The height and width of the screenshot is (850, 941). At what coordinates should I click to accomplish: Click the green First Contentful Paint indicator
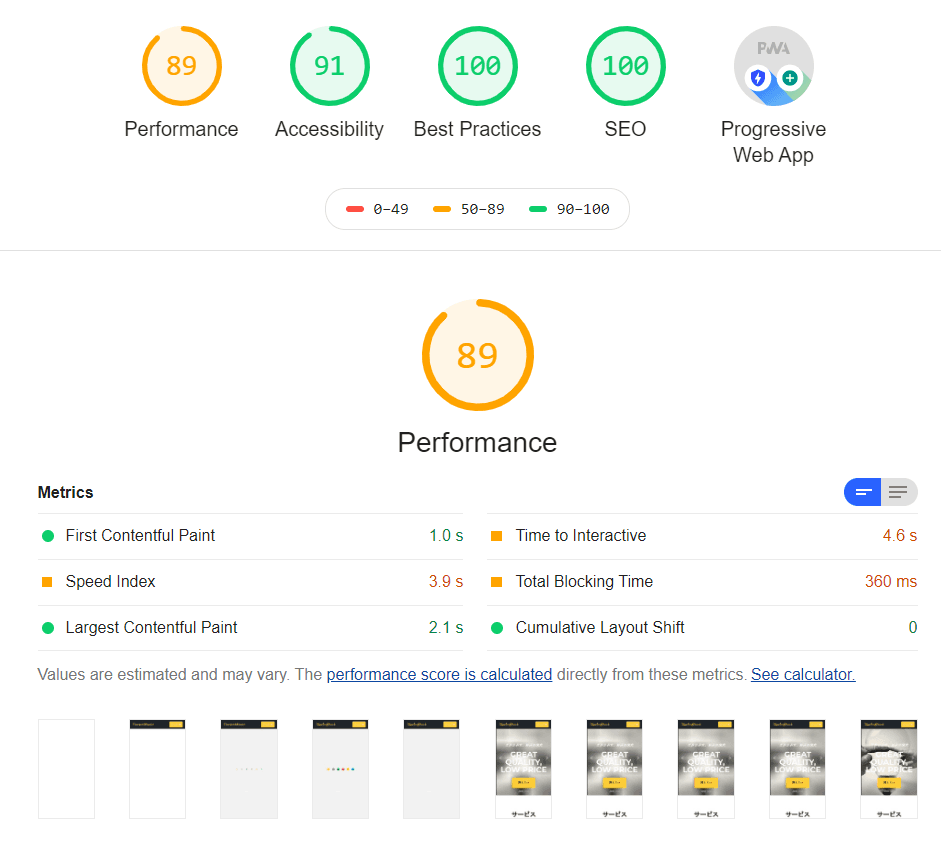pos(47,536)
